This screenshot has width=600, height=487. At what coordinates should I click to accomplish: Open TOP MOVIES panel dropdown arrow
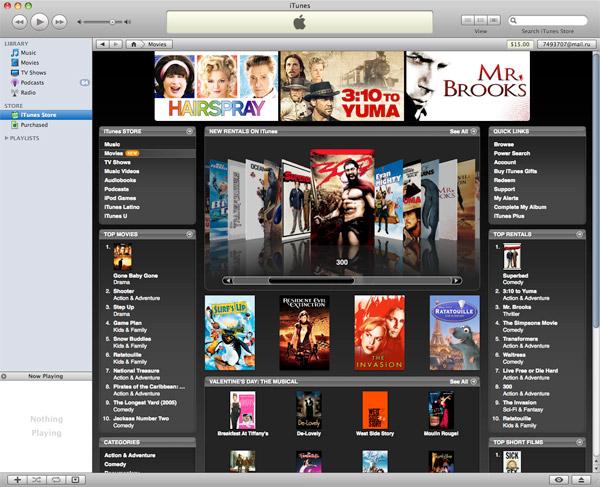tap(189, 234)
